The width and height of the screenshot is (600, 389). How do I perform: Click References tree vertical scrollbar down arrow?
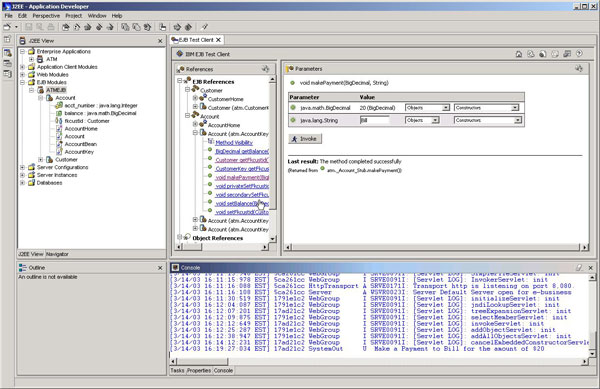(x=272, y=239)
